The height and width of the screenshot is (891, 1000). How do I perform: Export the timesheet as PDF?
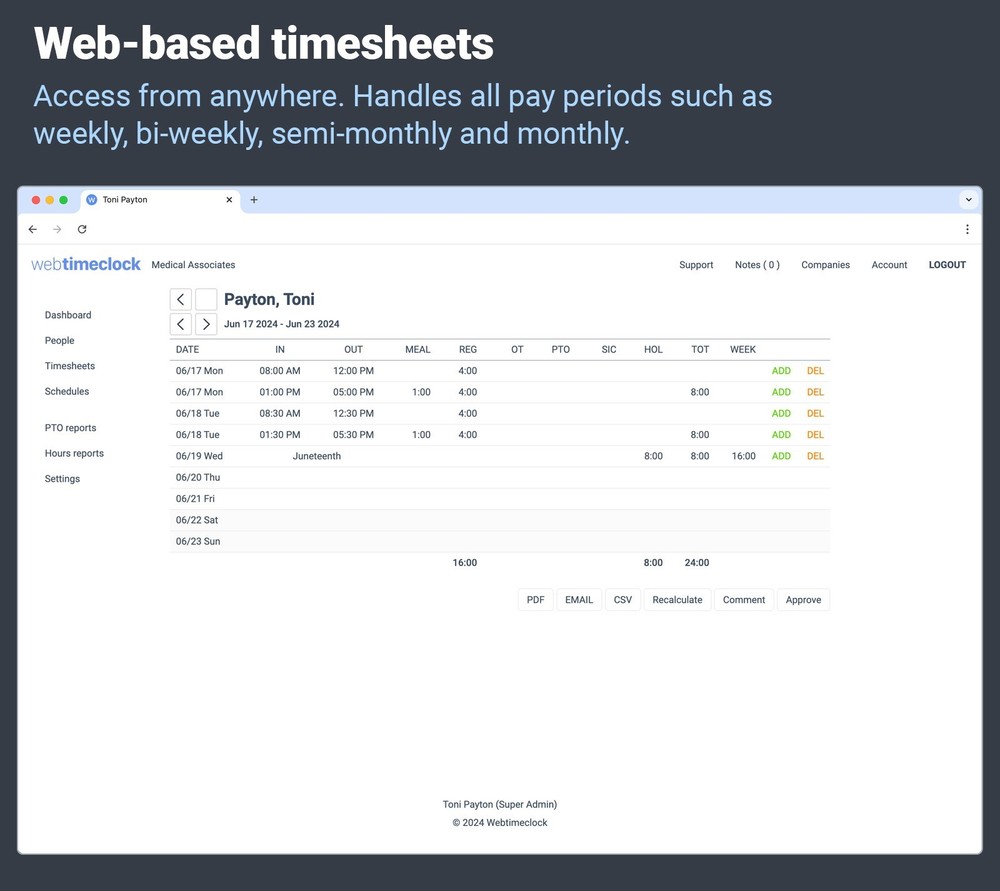[536, 600]
